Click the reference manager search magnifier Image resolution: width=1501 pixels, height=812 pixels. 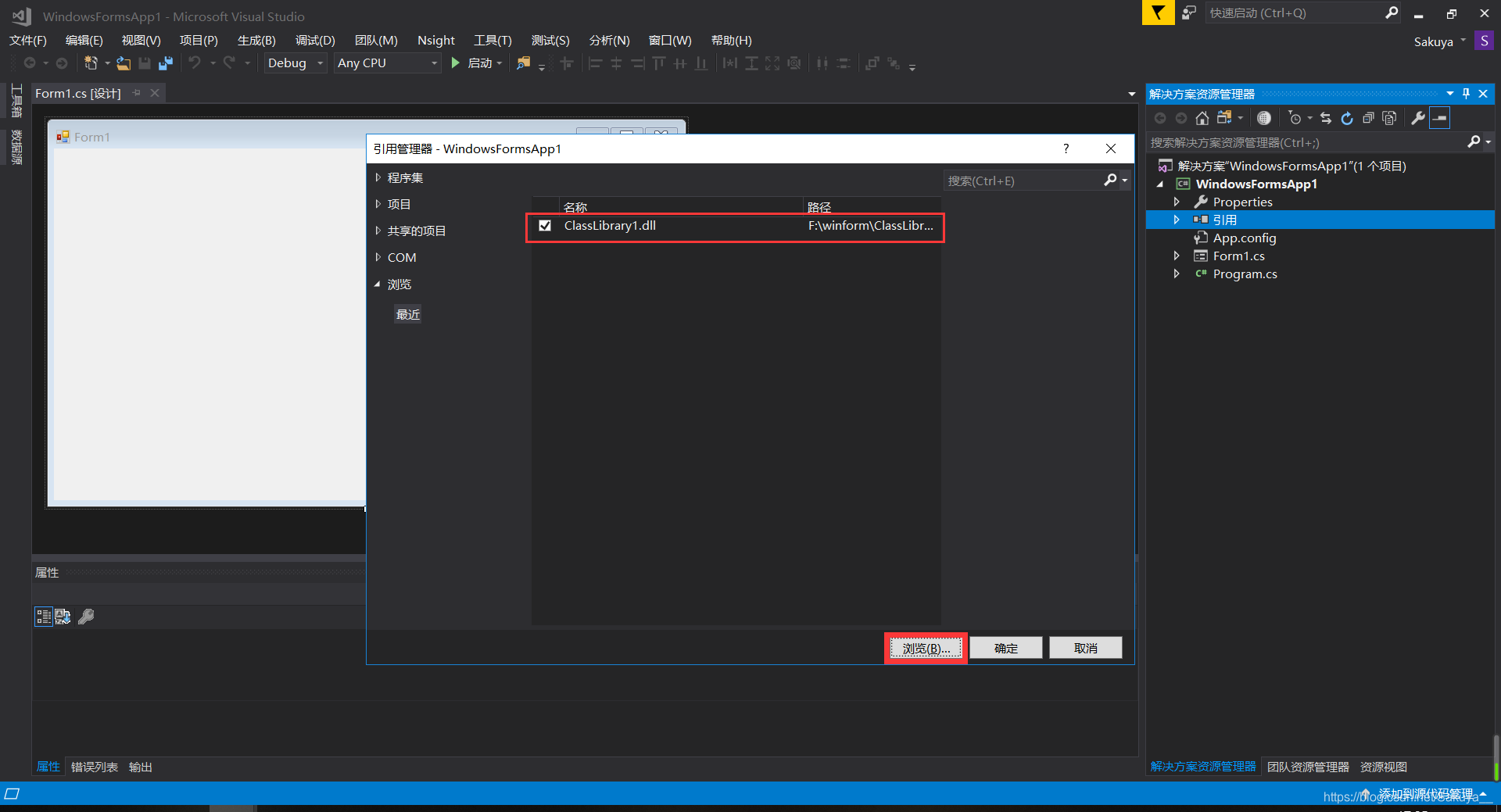(1110, 181)
